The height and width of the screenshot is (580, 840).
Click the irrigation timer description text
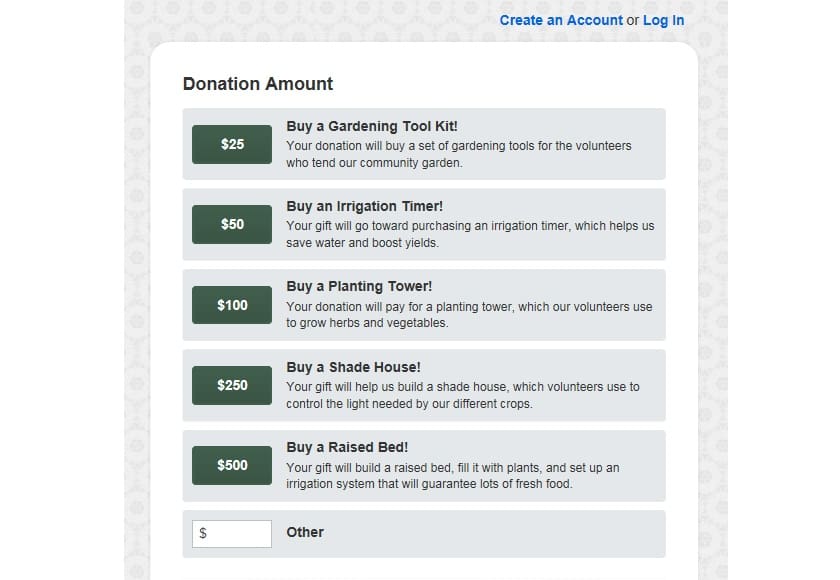coord(470,234)
